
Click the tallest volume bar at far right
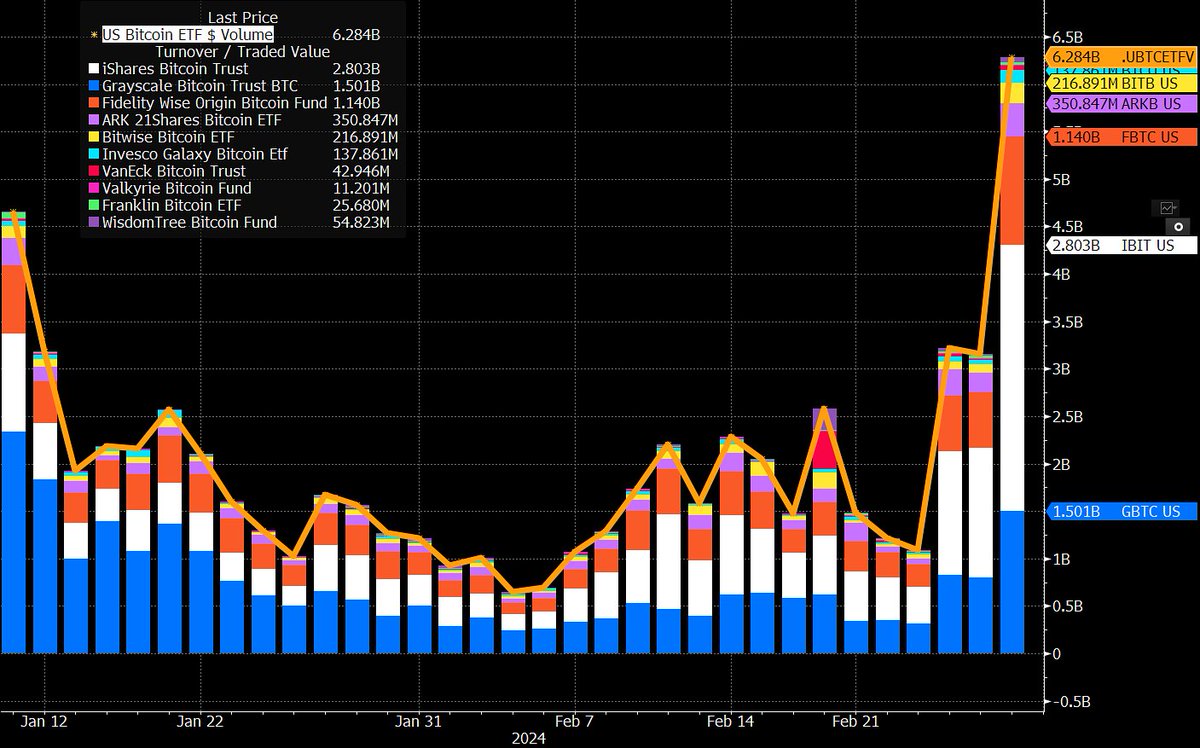[1012, 400]
